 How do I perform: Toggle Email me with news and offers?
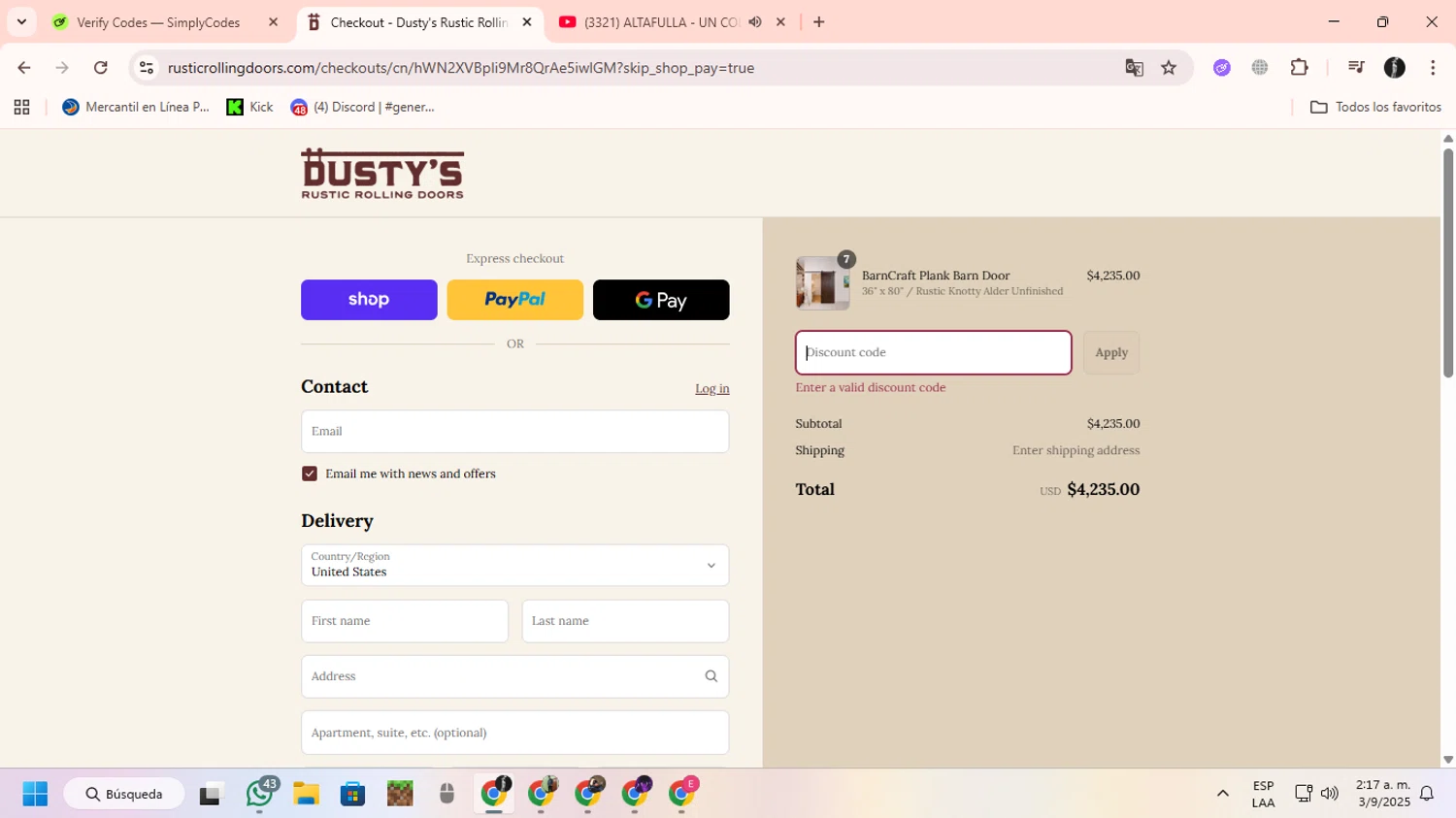click(x=310, y=474)
